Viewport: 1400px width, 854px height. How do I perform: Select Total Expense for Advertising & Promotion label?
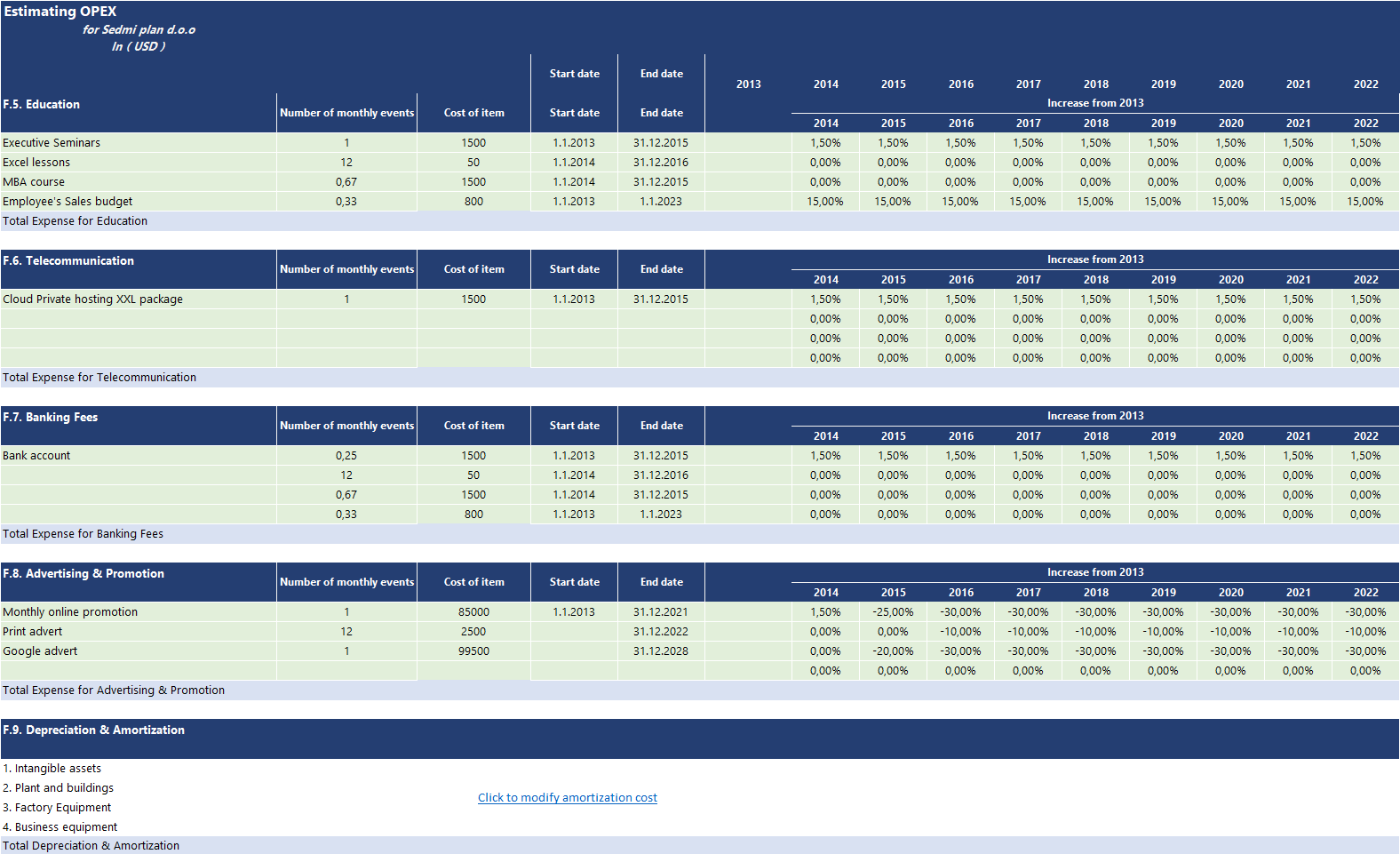pyautogui.click(x=114, y=690)
